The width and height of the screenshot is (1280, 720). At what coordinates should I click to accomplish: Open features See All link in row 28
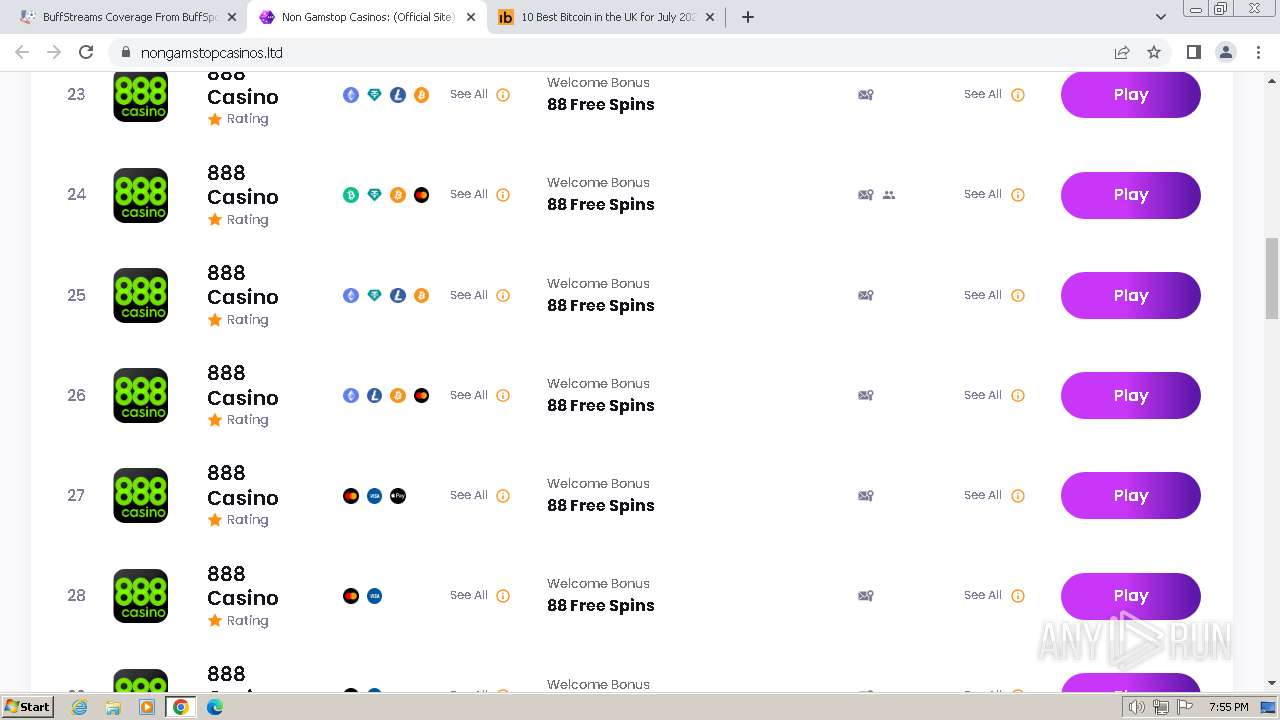(x=983, y=595)
